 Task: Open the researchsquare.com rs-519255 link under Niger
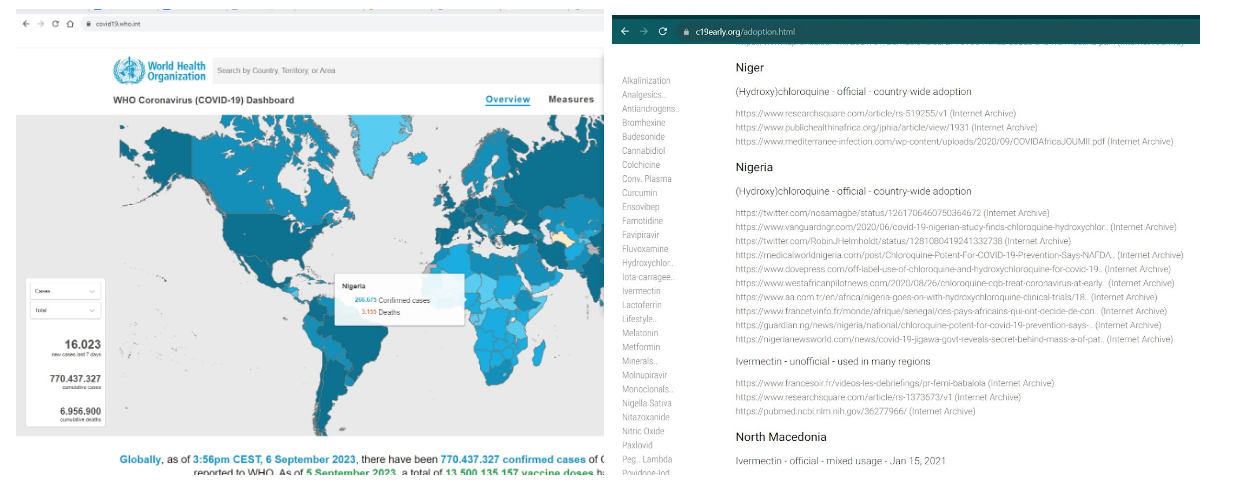click(841, 114)
